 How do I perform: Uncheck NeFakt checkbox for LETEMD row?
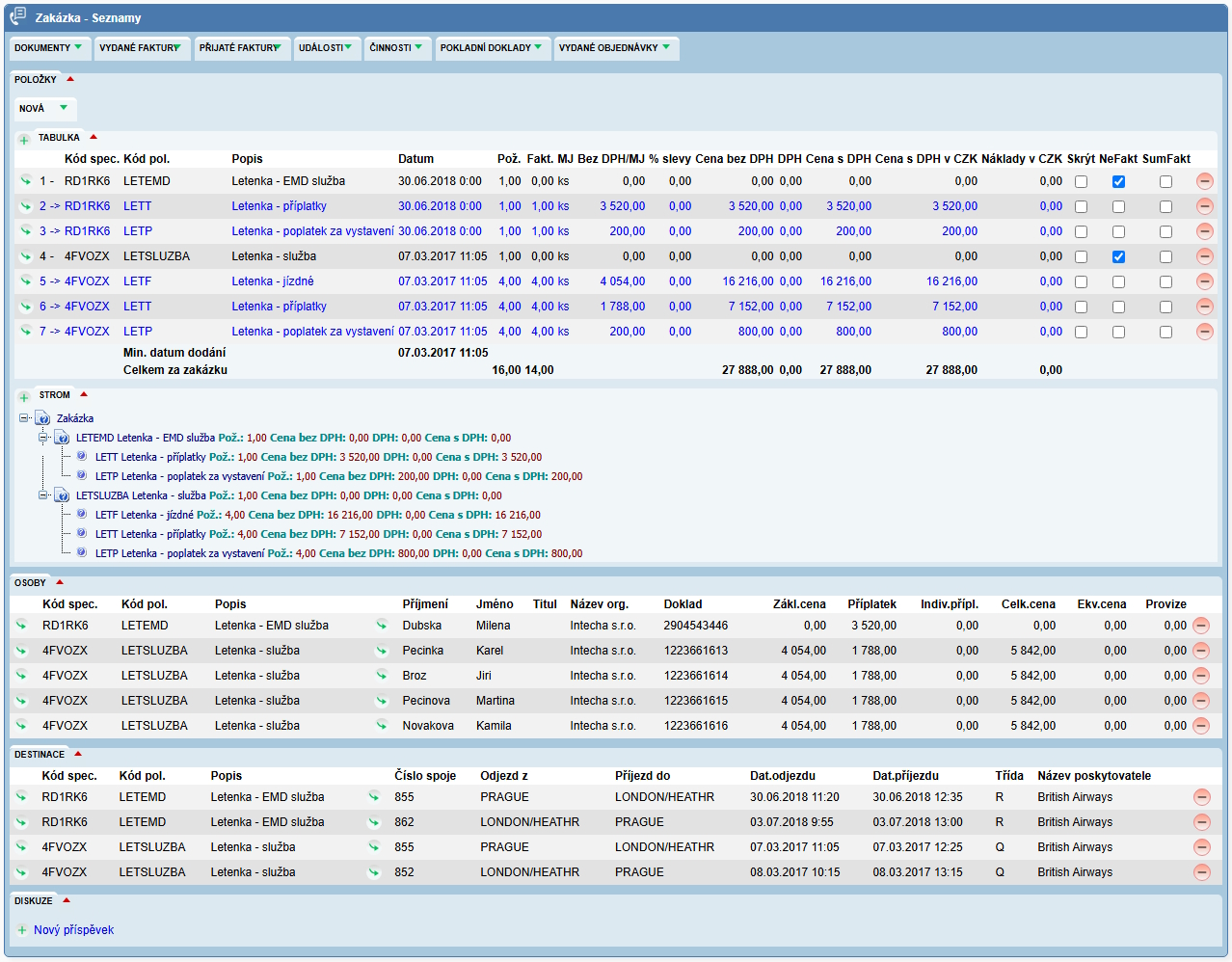pyautogui.click(x=1118, y=181)
